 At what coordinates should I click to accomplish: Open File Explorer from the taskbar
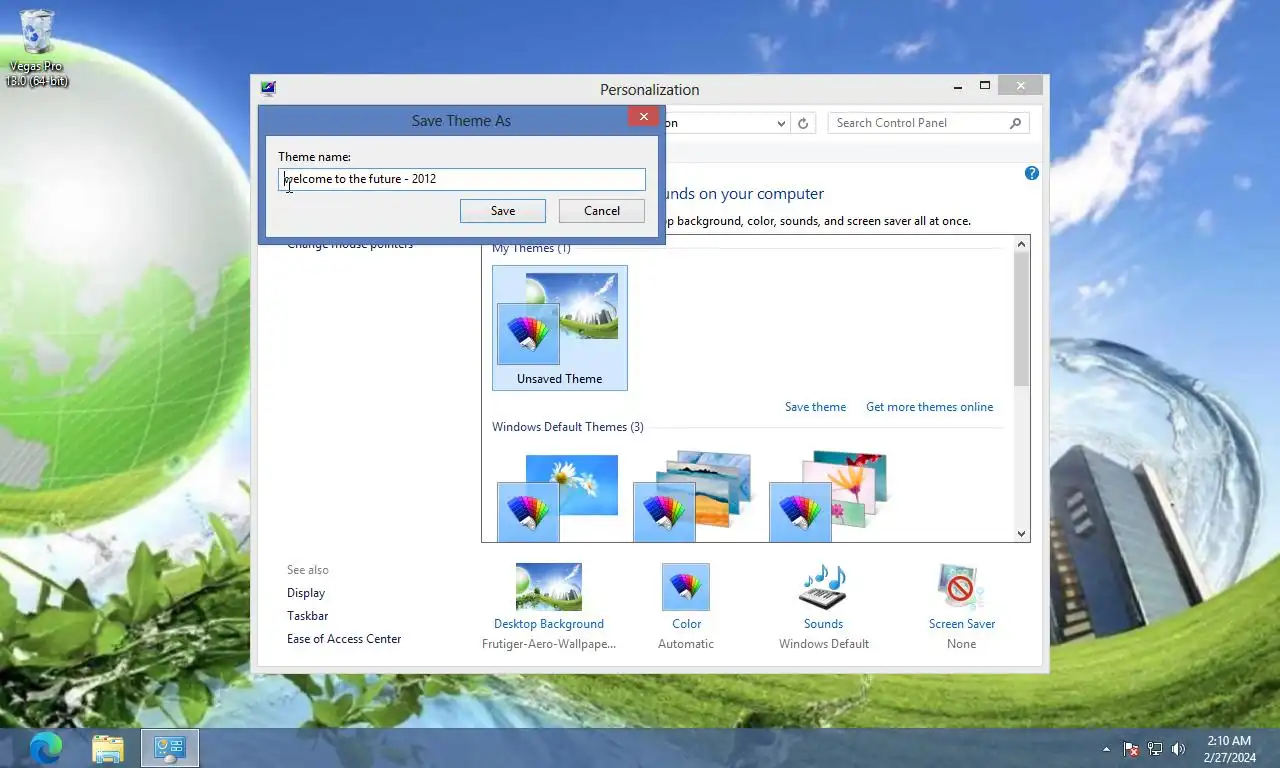coord(108,748)
